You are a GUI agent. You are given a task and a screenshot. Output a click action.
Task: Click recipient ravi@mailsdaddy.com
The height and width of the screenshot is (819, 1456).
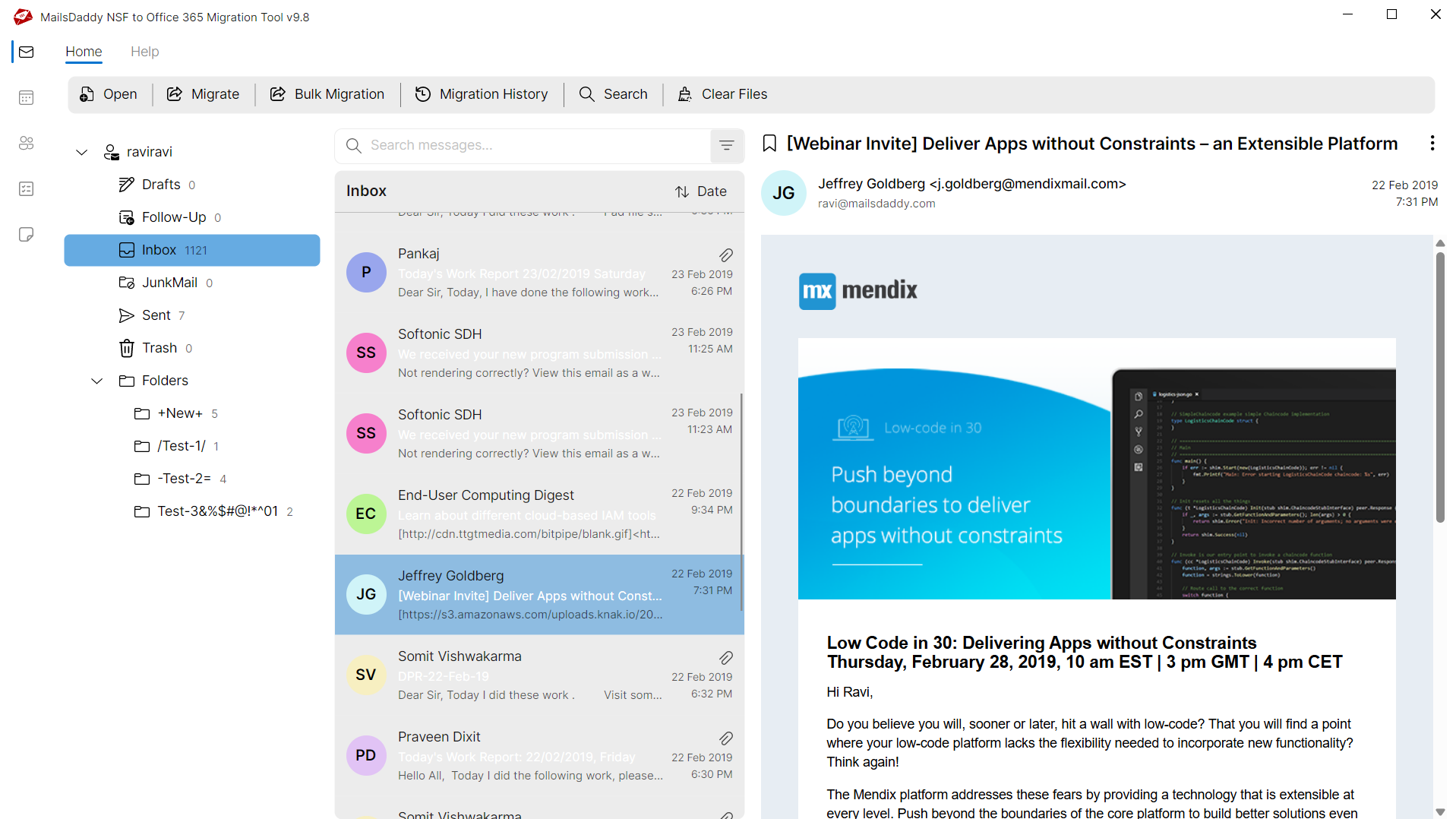[876, 204]
